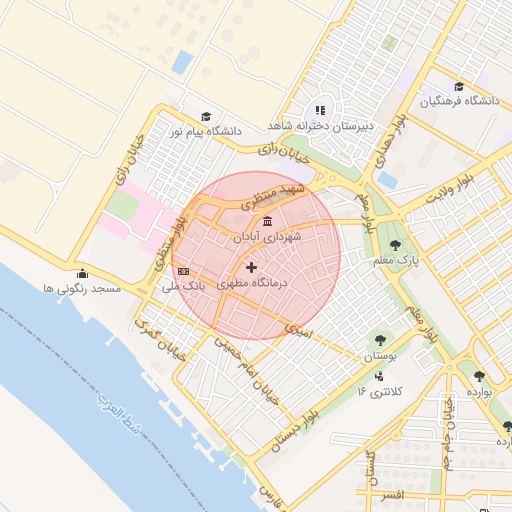Click the Farhangian University graduation cap icon
The height and width of the screenshot is (512, 512).
459,86
